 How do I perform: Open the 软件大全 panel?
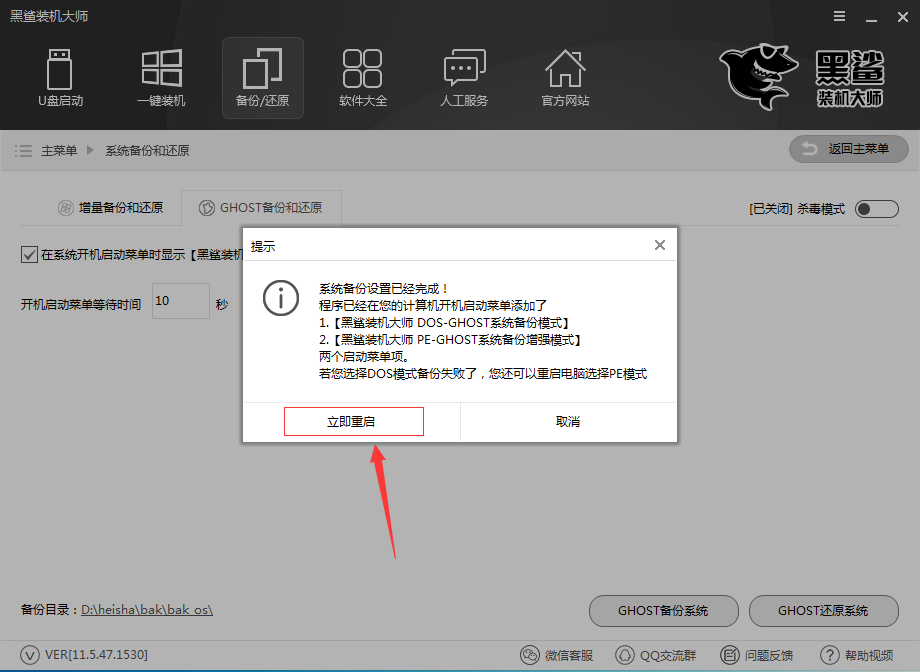[x=363, y=78]
